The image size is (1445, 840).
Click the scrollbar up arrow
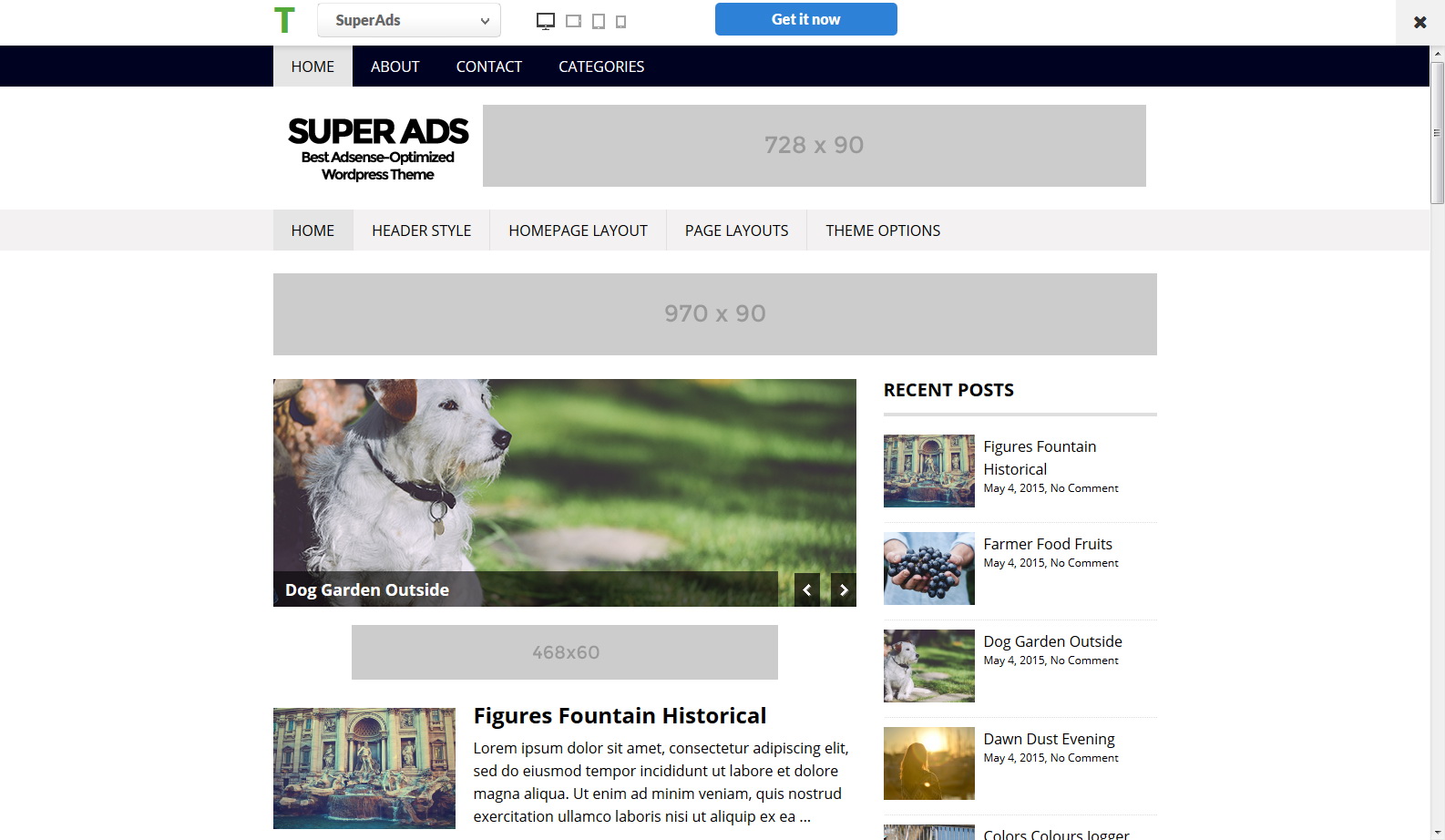[1437, 54]
